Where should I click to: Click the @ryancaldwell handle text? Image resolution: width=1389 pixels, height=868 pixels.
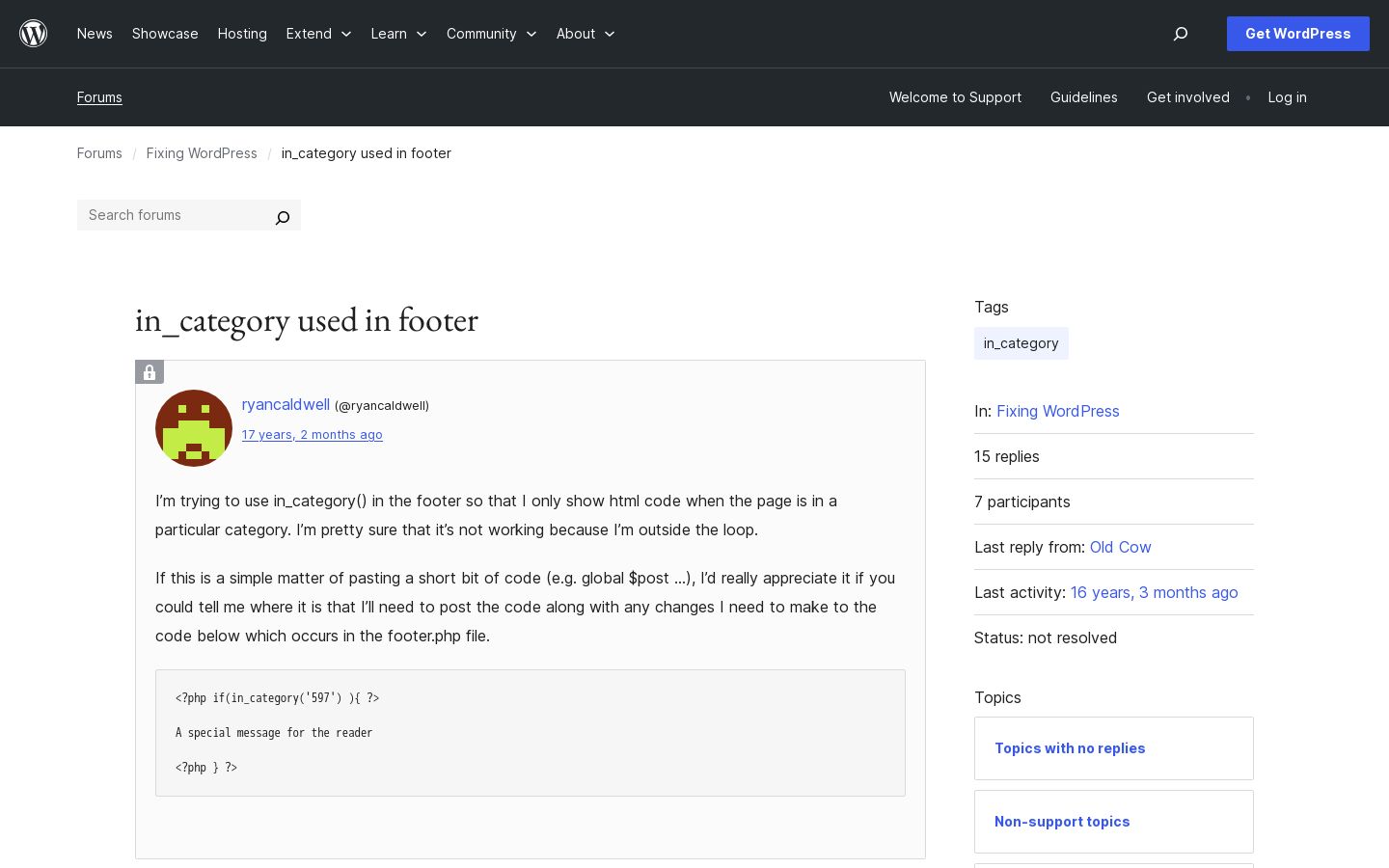(x=382, y=406)
